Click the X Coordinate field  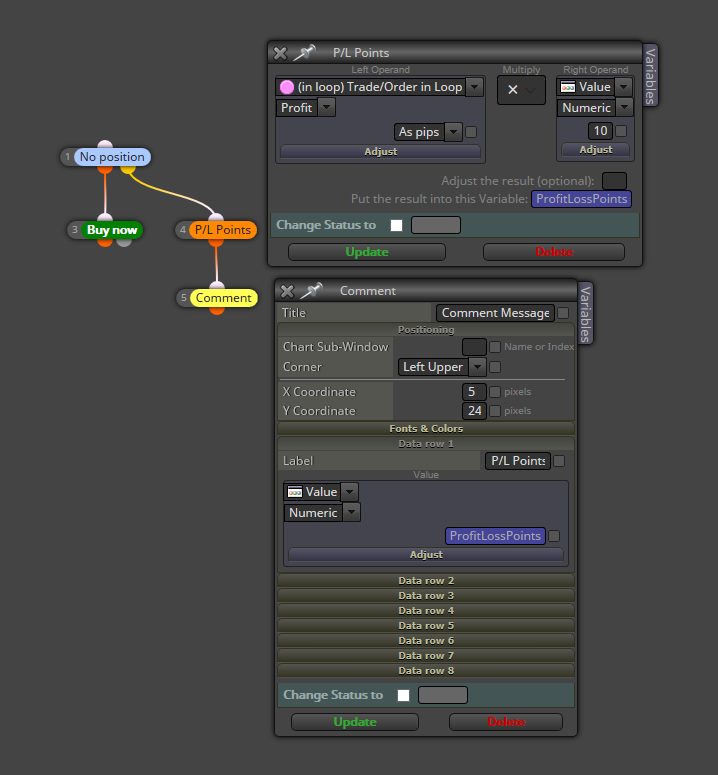474,392
